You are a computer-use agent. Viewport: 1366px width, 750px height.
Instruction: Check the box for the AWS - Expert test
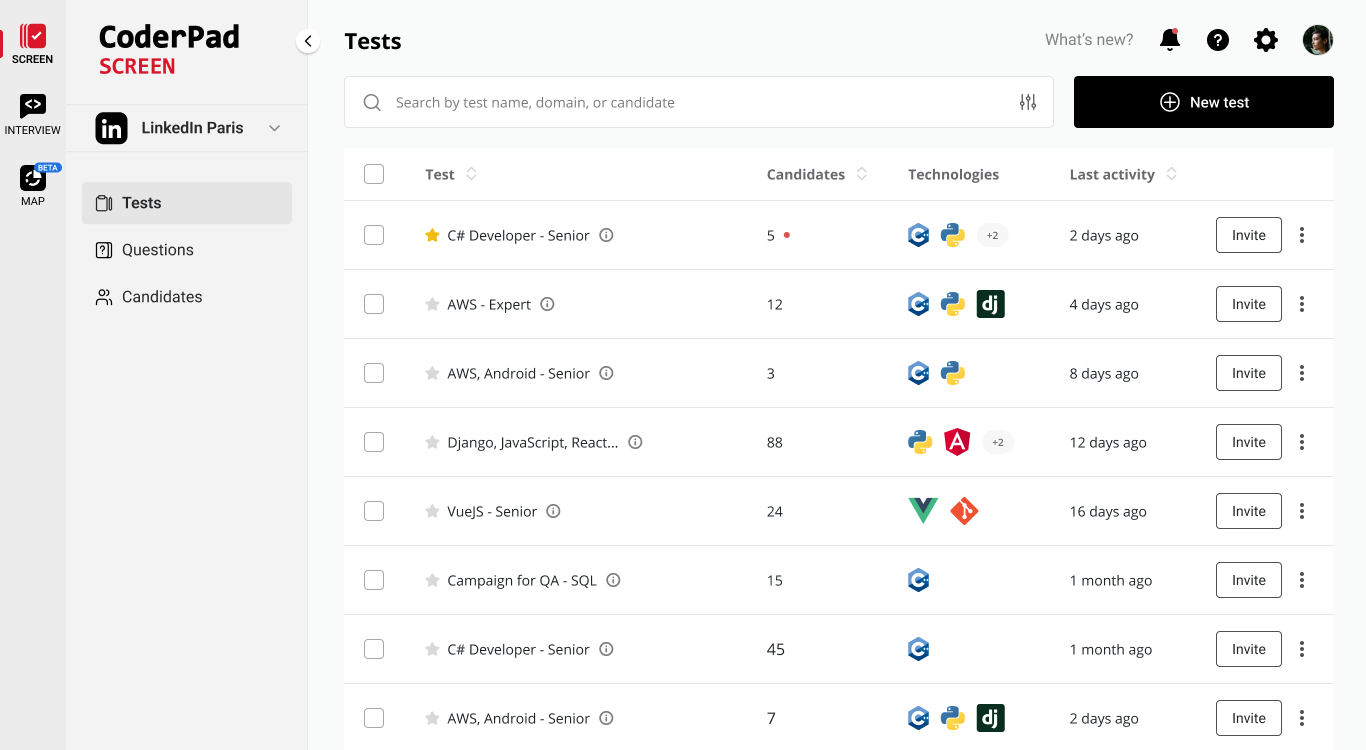click(374, 305)
